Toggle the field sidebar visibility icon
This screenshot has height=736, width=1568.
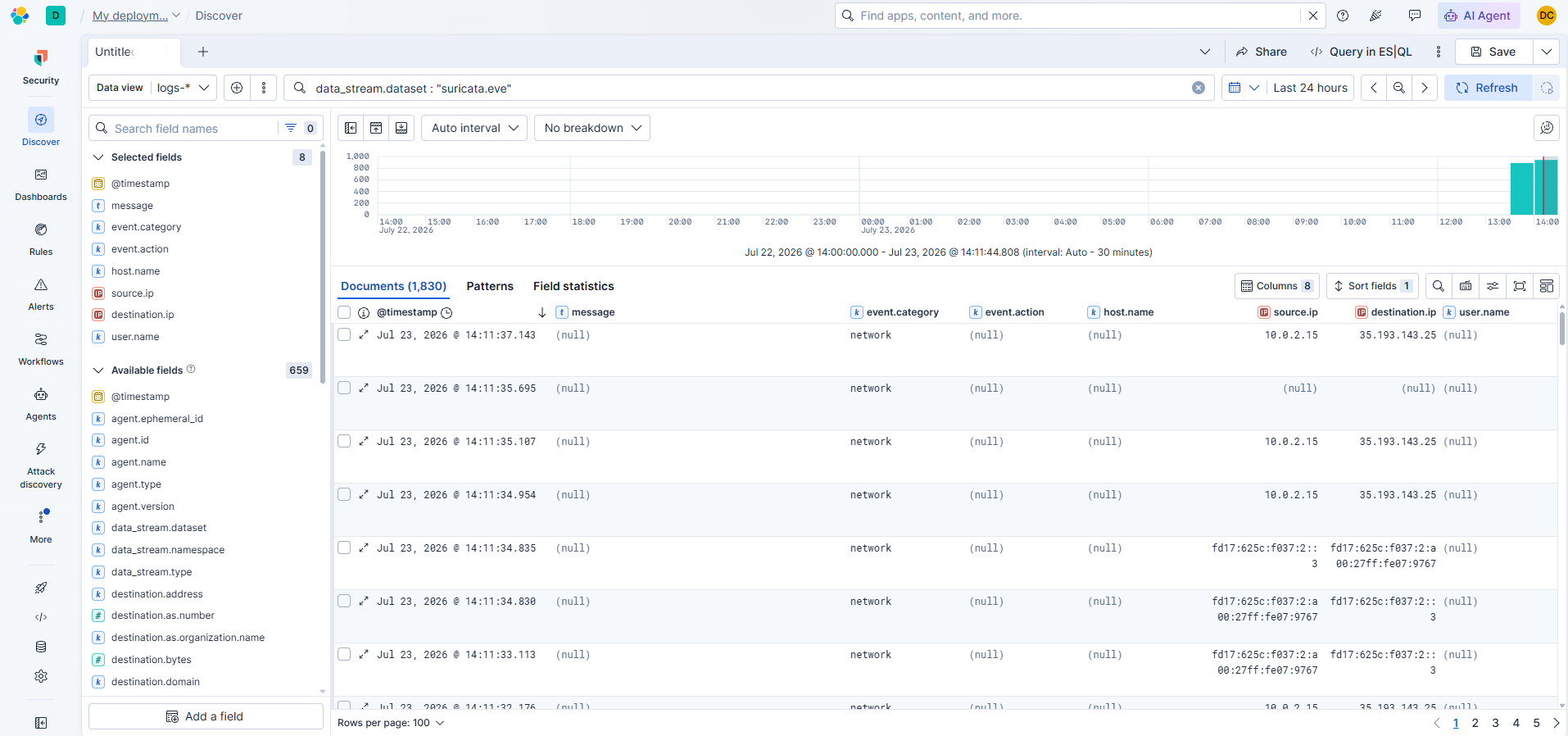click(x=351, y=128)
